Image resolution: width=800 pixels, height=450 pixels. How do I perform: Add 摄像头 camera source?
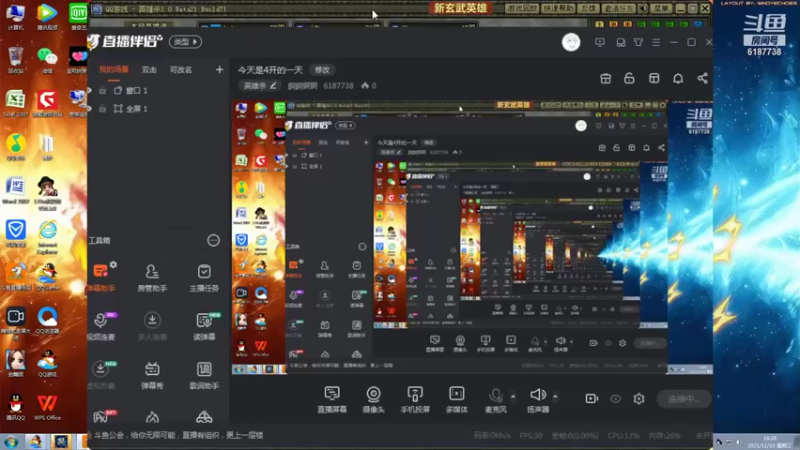(x=373, y=399)
